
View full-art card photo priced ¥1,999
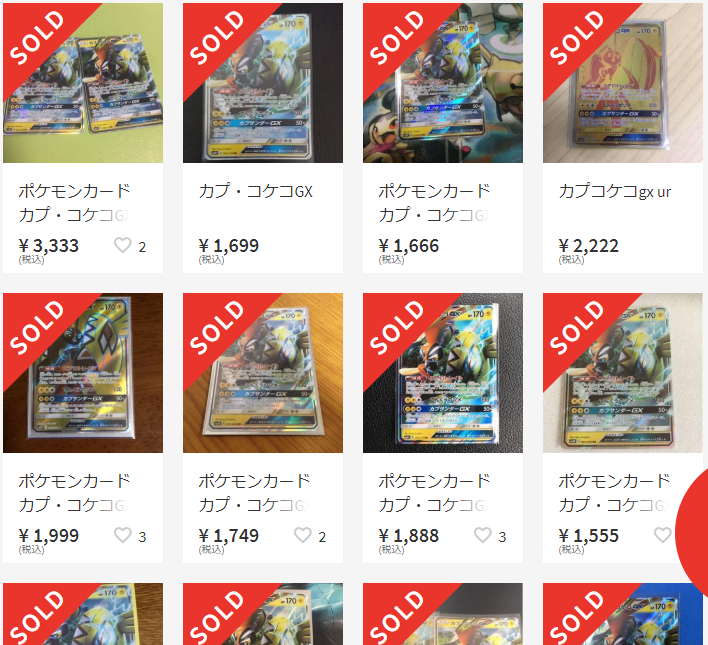click(x=83, y=373)
